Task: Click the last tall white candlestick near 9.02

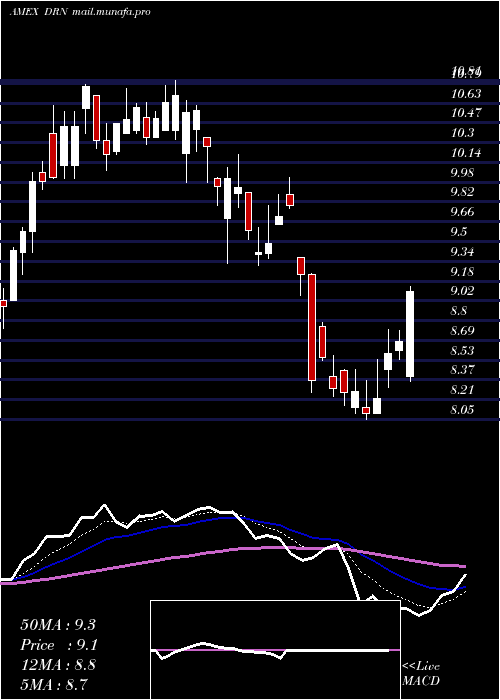Action: click(410, 333)
